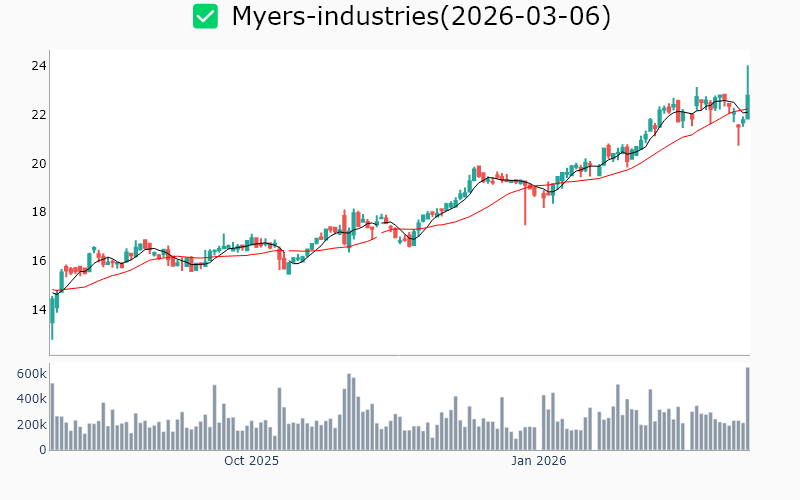Pick the mid-November volume bar peaking near 600k
This screenshot has width=800, height=500.
[x=349, y=412]
